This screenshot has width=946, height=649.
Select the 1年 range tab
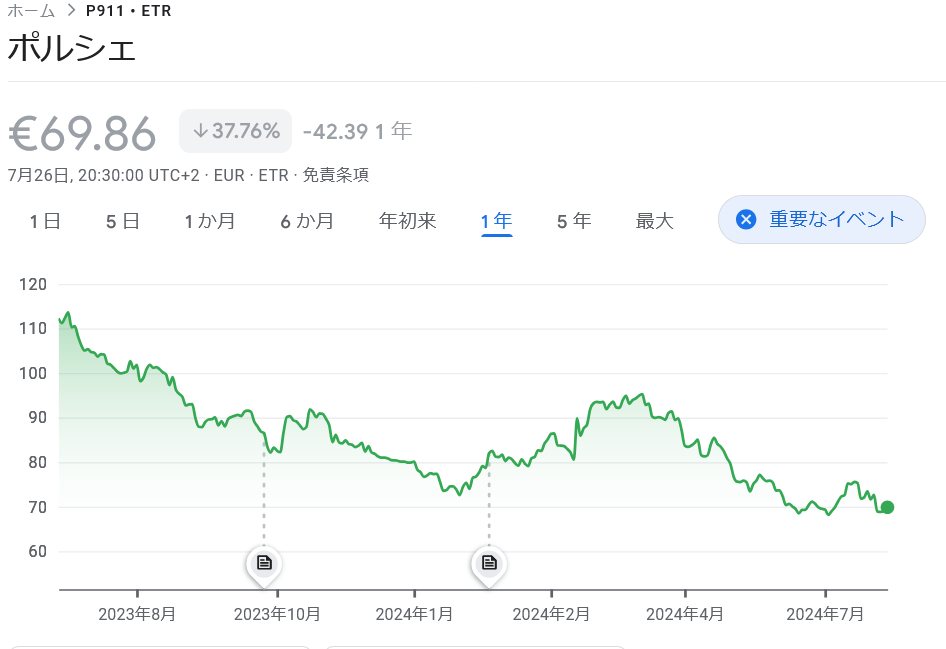point(496,221)
